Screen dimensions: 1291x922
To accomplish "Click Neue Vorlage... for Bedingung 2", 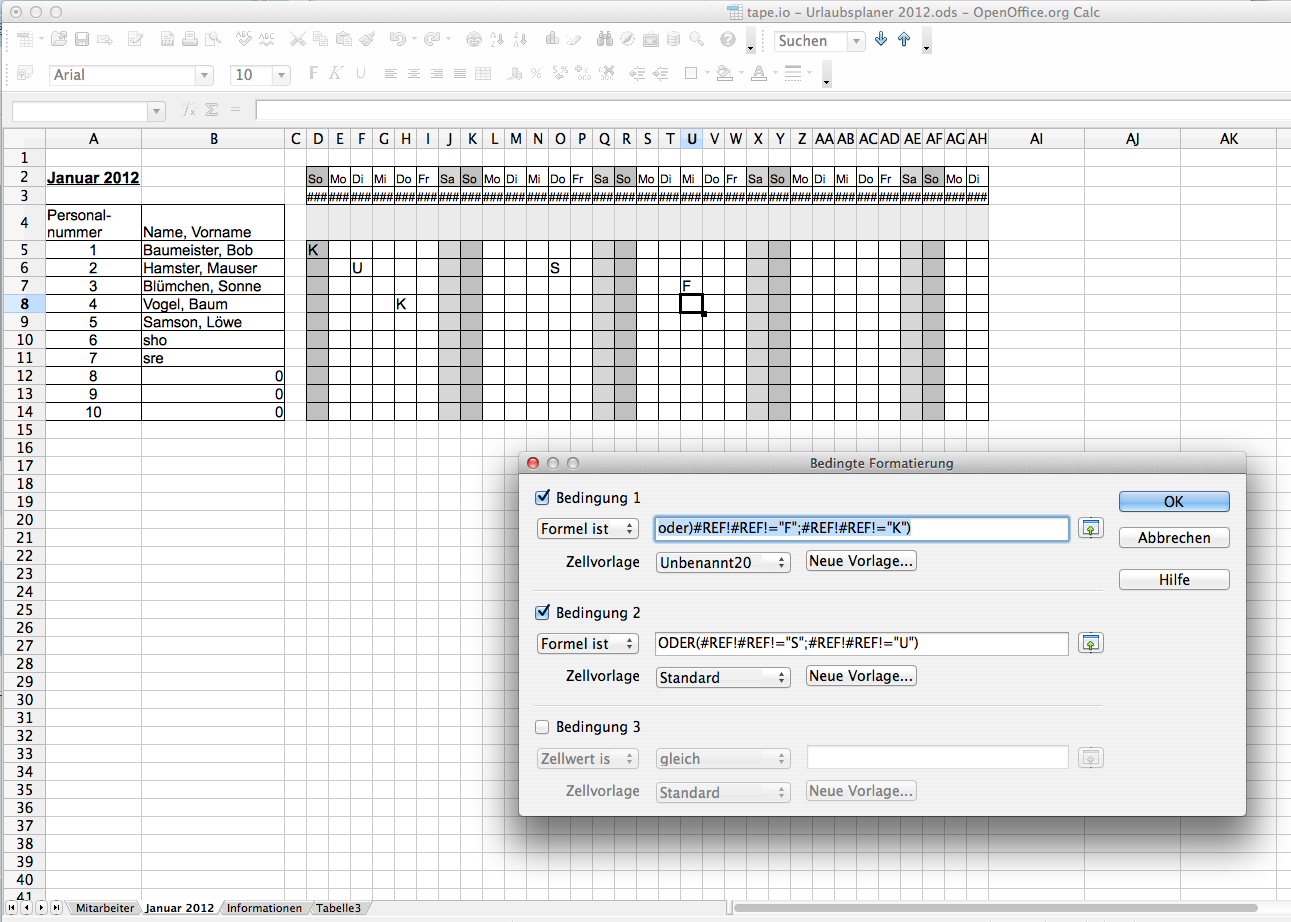I will click(x=861, y=676).
